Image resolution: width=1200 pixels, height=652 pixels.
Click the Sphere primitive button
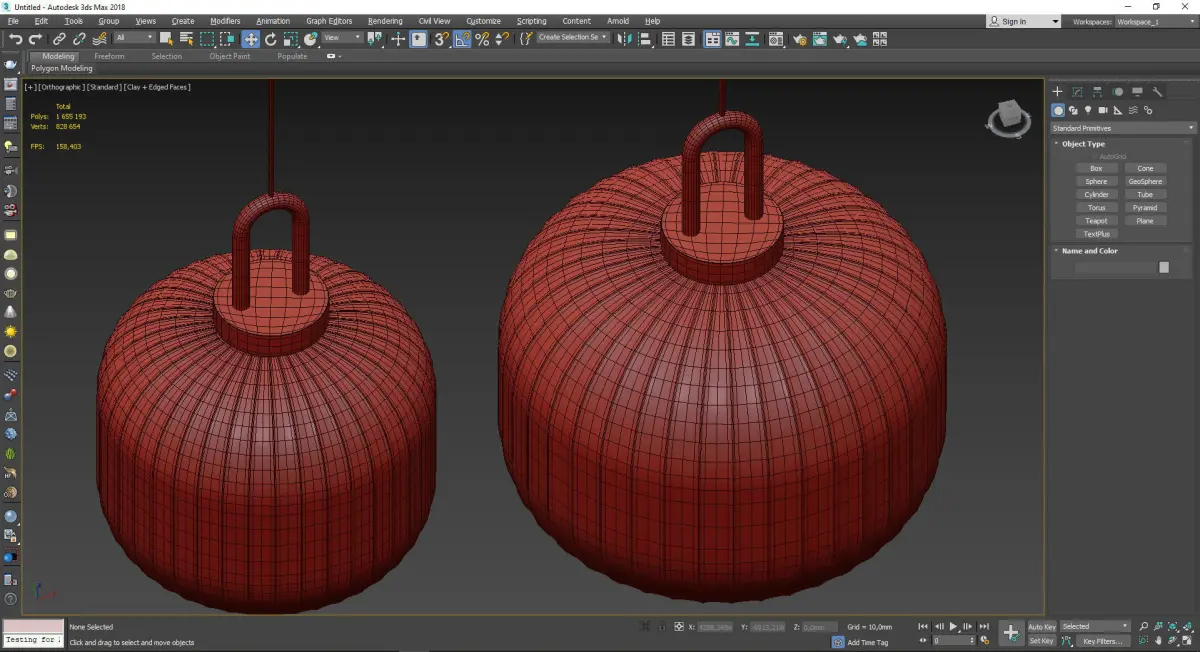(x=1096, y=182)
